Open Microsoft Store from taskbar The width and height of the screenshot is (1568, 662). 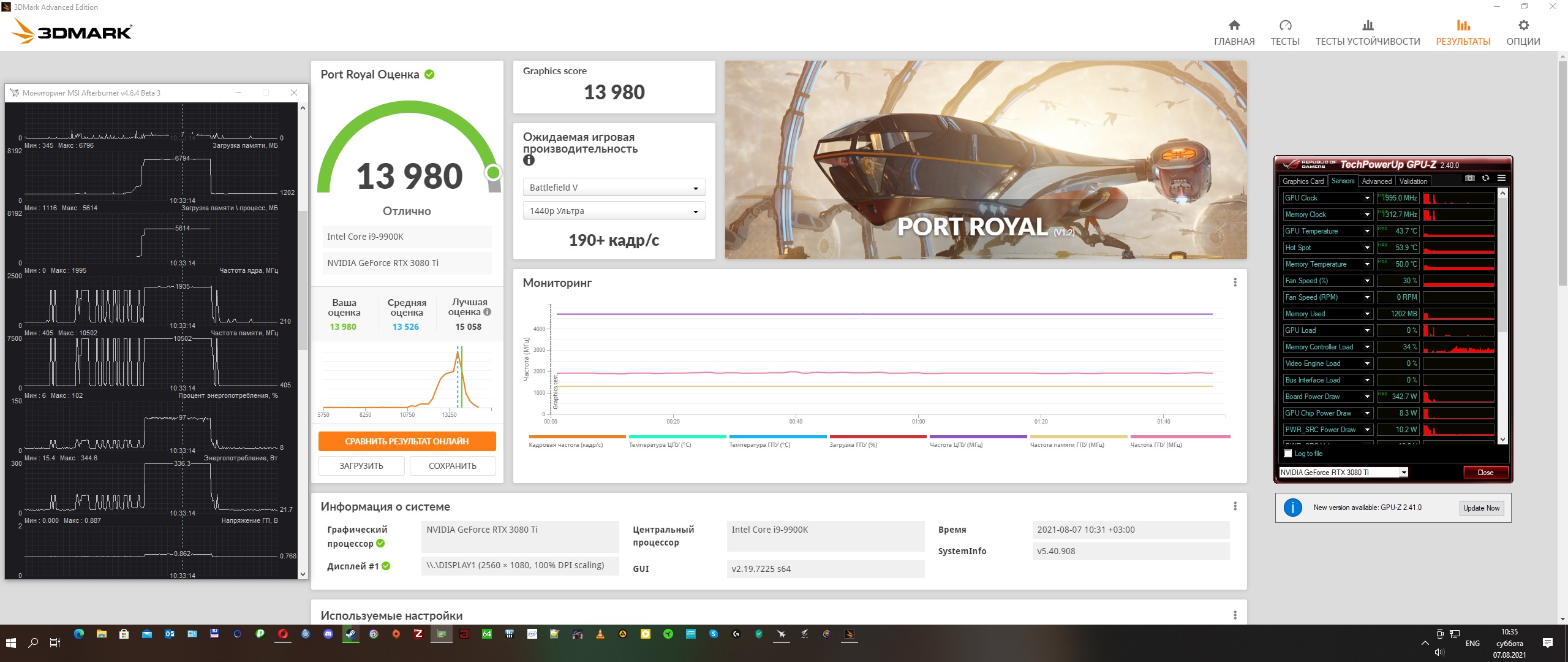point(124,634)
